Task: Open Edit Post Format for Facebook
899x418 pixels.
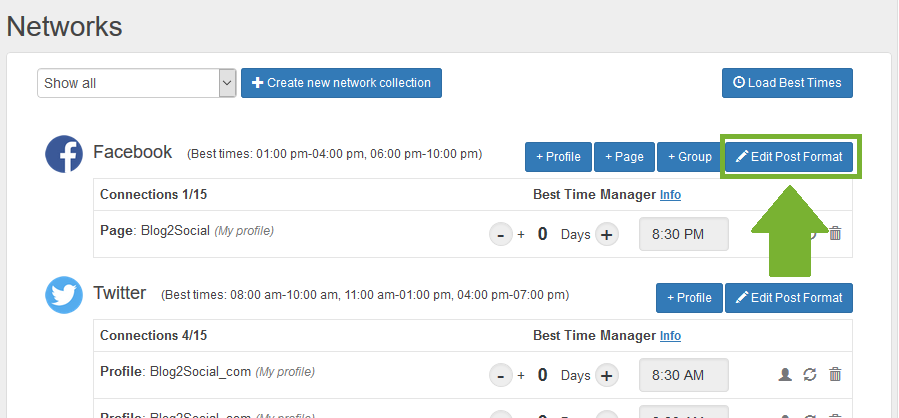Action: [788, 157]
